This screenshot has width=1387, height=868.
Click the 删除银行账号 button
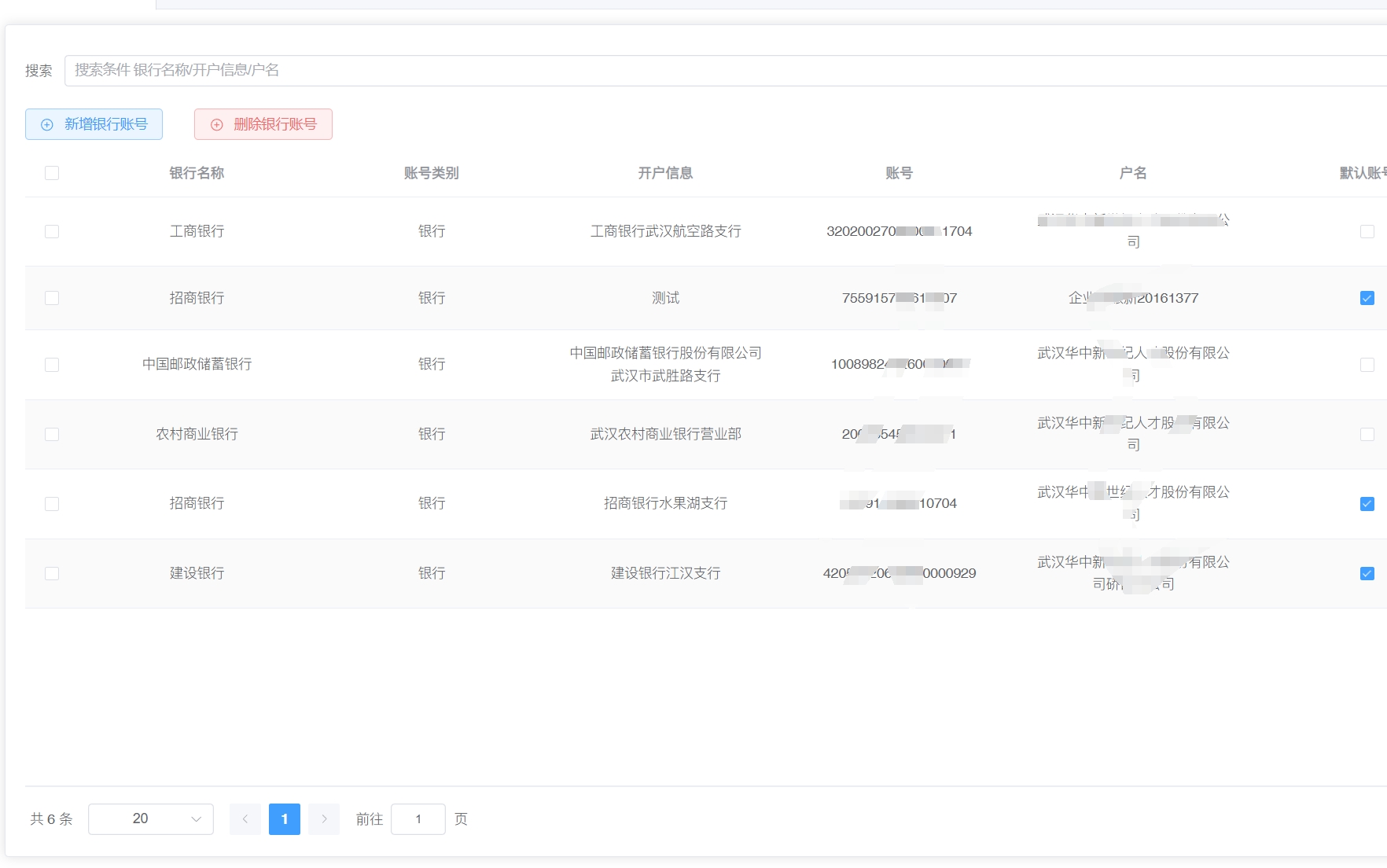(263, 124)
